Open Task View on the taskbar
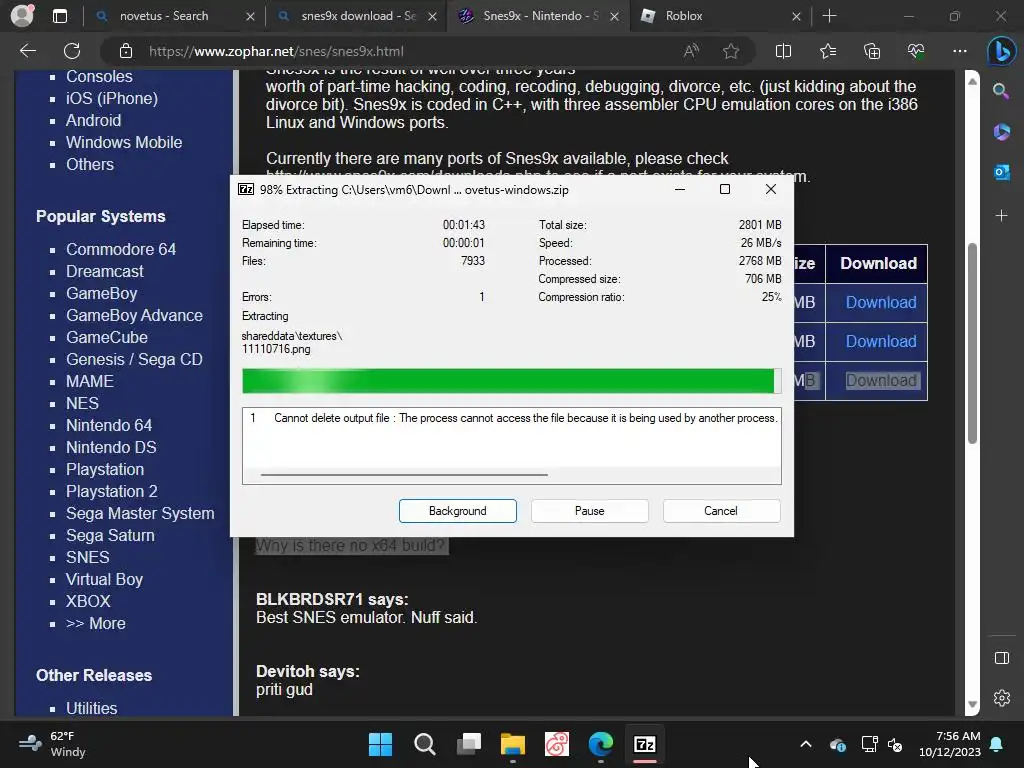This screenshot has width=1024, height=768. pyautogui.click(x=469, y=744)
